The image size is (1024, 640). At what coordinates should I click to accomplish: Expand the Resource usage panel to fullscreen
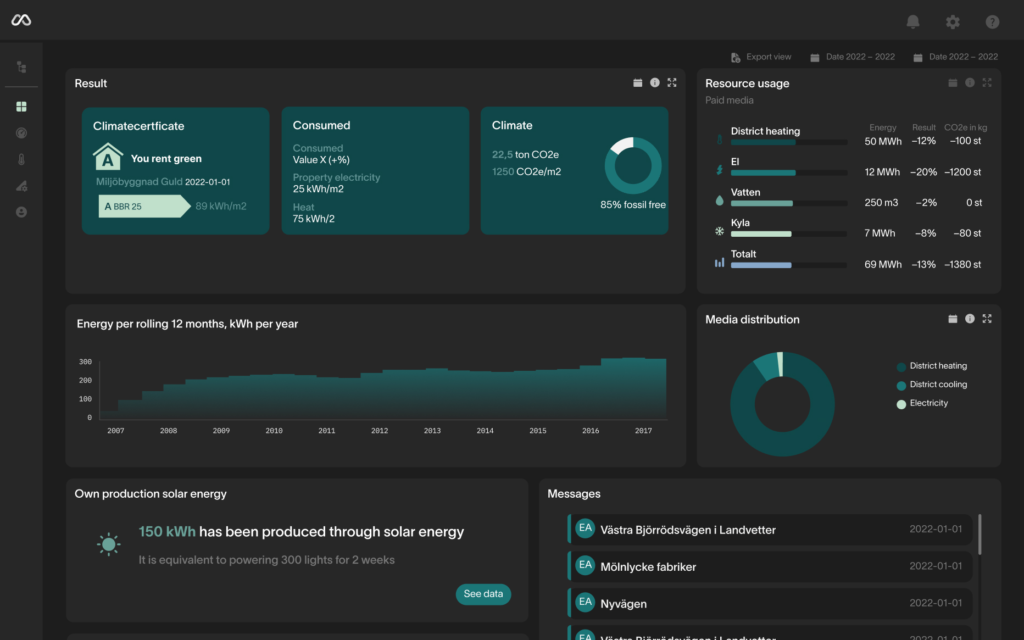[x=987, y=83]
